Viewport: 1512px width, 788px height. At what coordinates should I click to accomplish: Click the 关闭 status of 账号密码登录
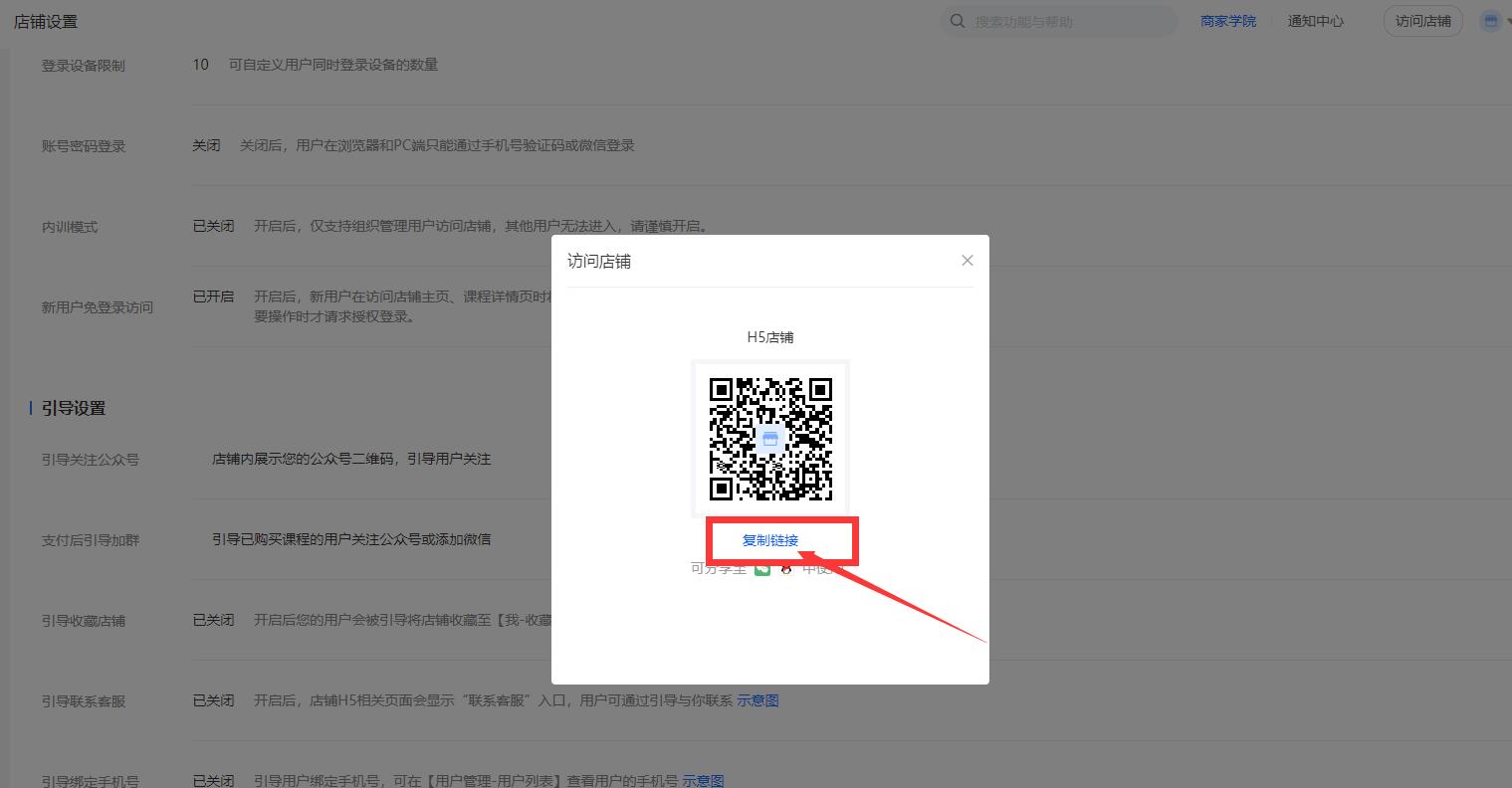[x=206, y=145]
